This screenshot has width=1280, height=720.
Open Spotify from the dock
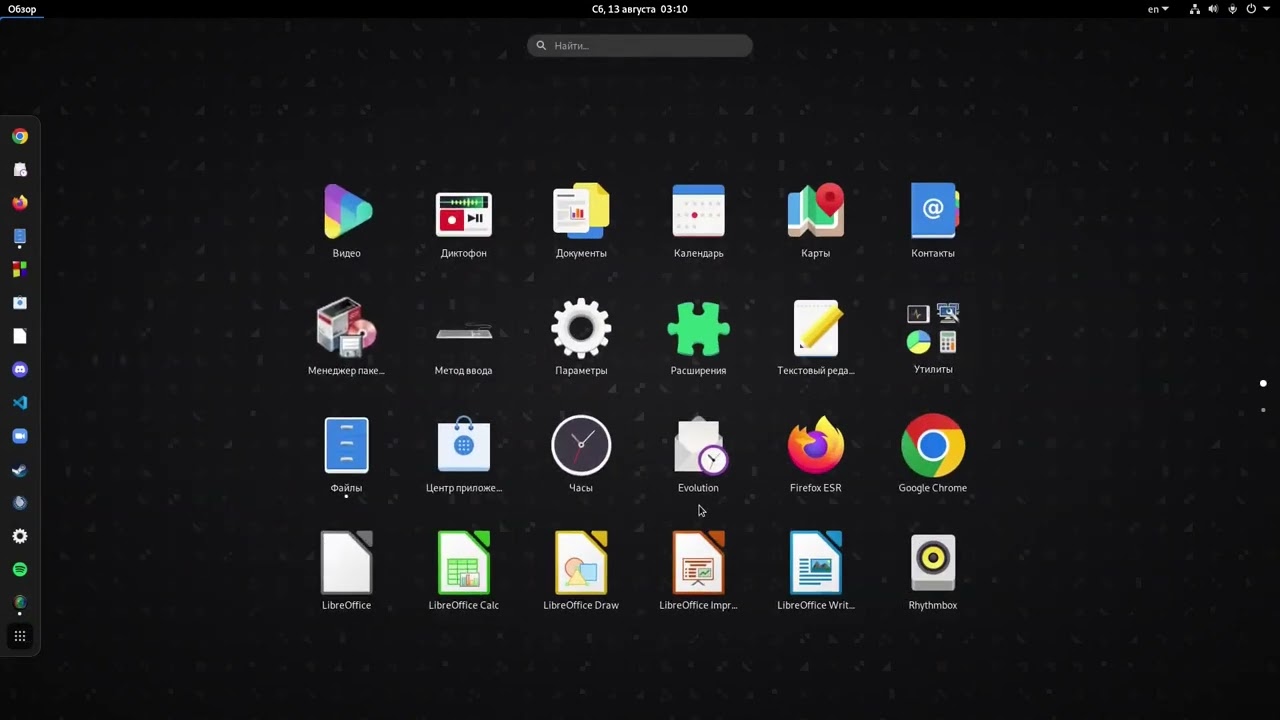click(20, 570)
